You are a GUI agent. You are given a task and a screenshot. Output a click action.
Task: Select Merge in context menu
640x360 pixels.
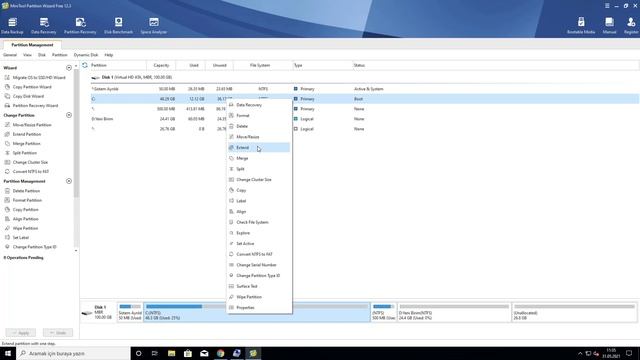(x=259, y=158)
